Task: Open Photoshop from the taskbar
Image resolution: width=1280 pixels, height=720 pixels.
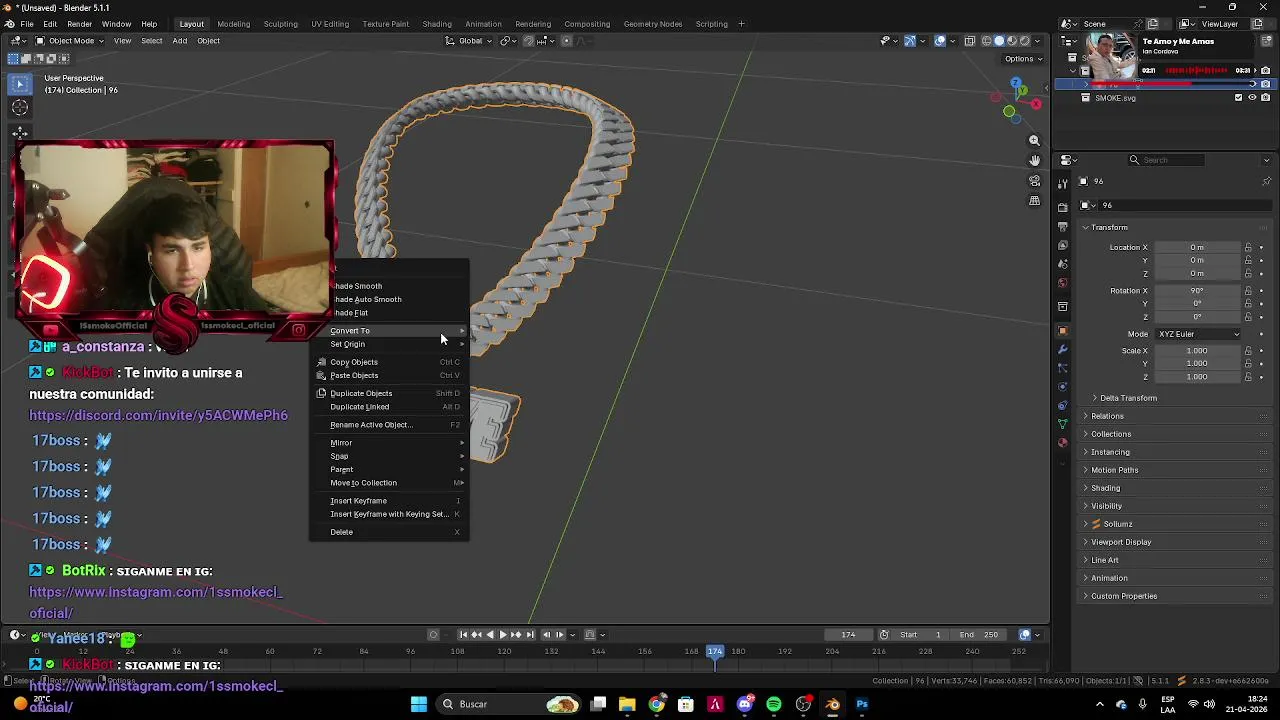Action: coord(862,704)
